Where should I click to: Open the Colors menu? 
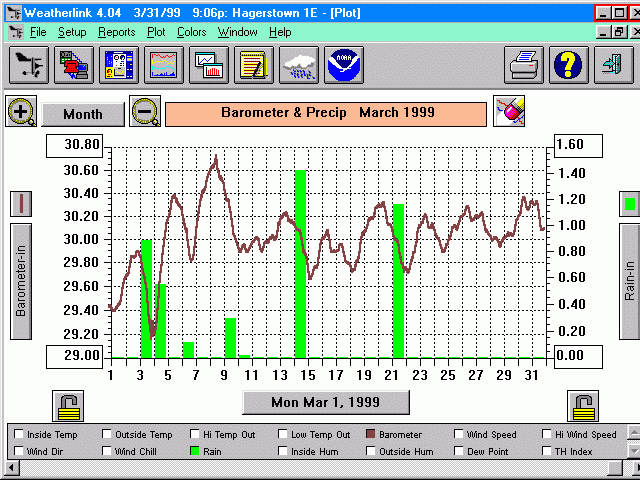[x=191, y=32]
